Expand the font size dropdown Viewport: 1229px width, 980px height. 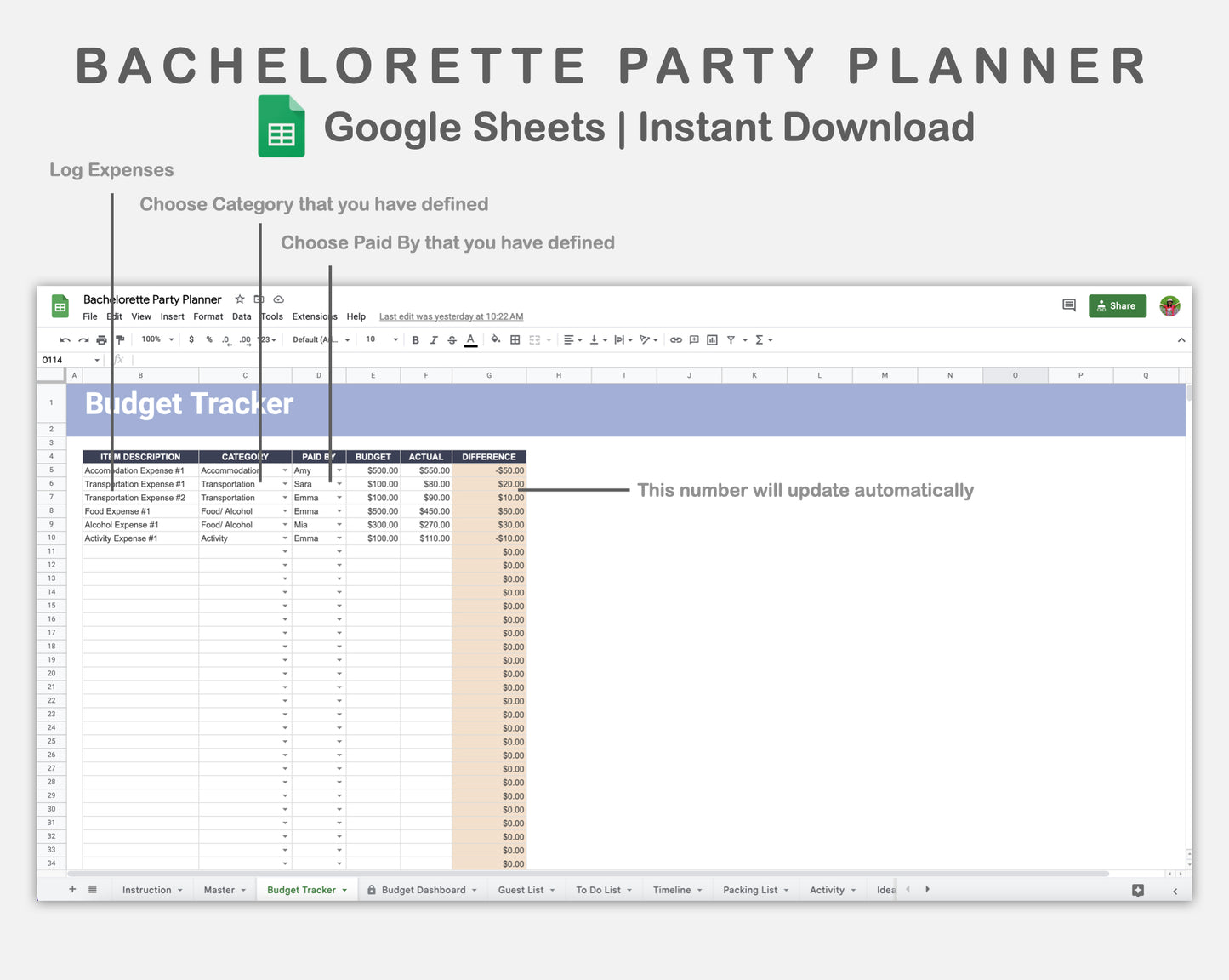click(x=394, y=339)
